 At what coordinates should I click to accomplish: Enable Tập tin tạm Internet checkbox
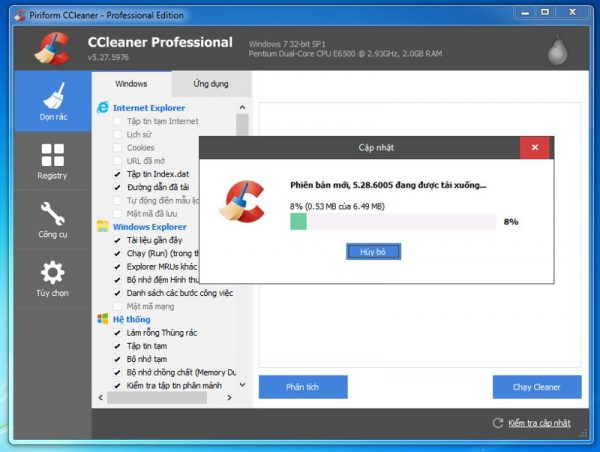[x=117, y=121]
